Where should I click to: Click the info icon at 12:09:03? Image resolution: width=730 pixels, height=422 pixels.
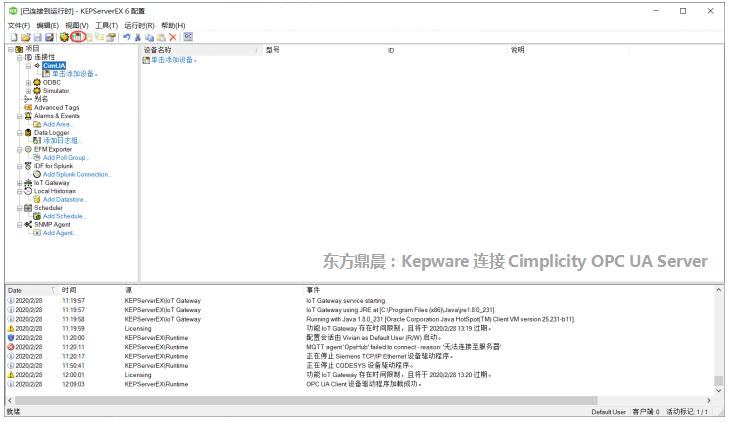[11, 384]
